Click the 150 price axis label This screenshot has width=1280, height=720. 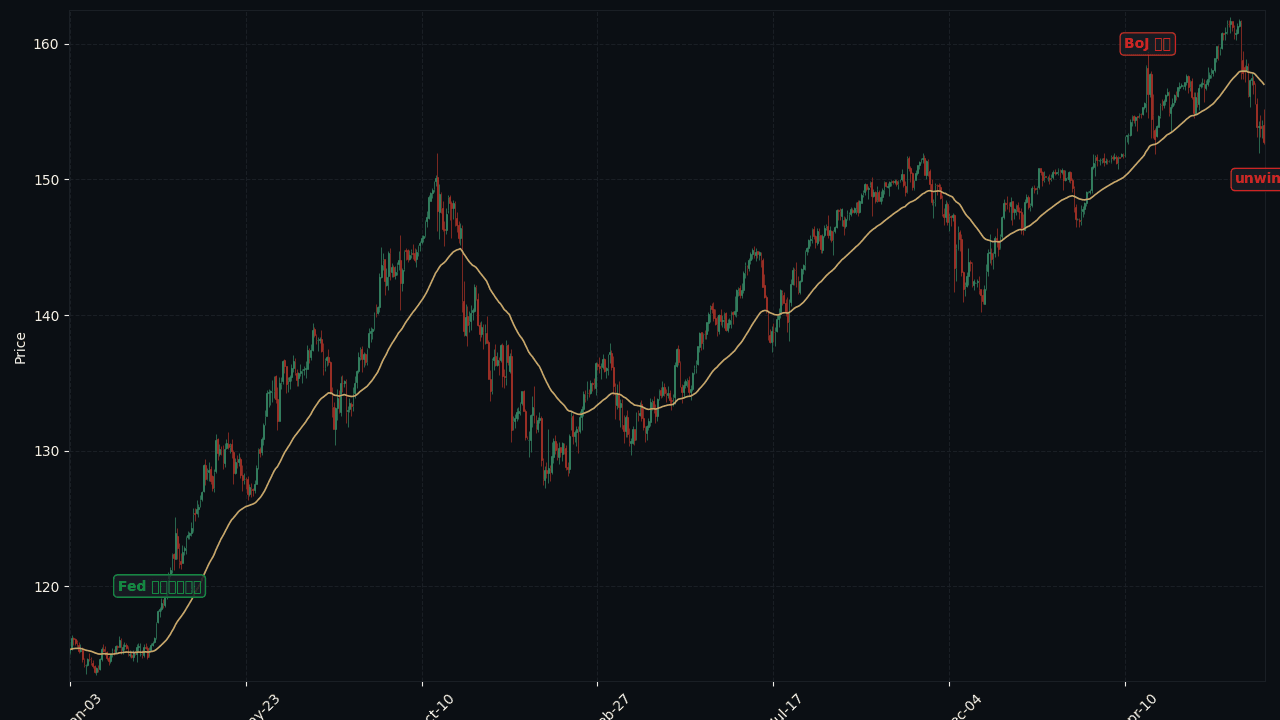tap(47, 180)
